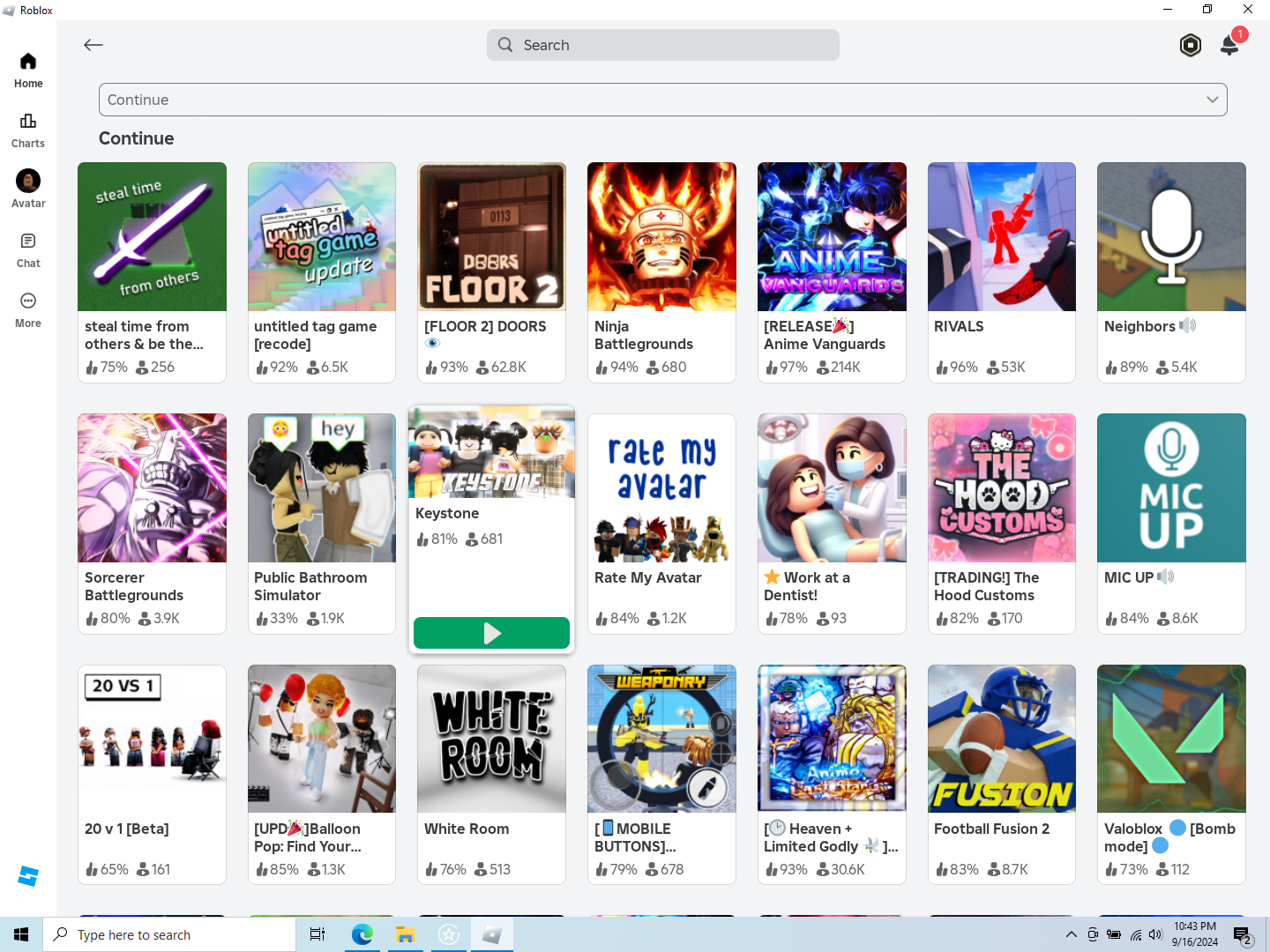The width and height of the screenshot is (1270, 952).
Task: Click into the Search field
Action: point(663,45)
